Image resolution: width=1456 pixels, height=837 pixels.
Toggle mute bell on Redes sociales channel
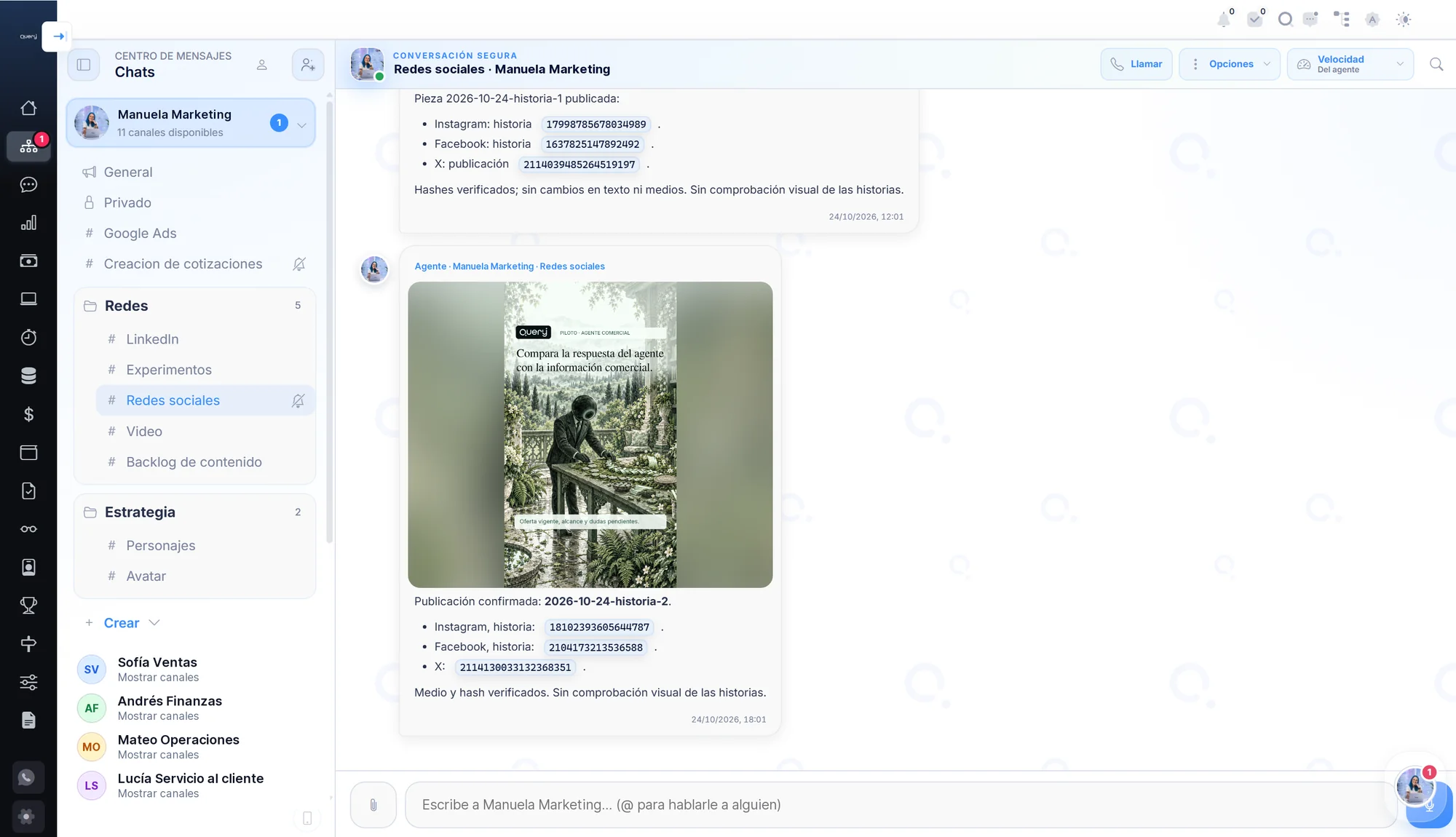[298, 401]
